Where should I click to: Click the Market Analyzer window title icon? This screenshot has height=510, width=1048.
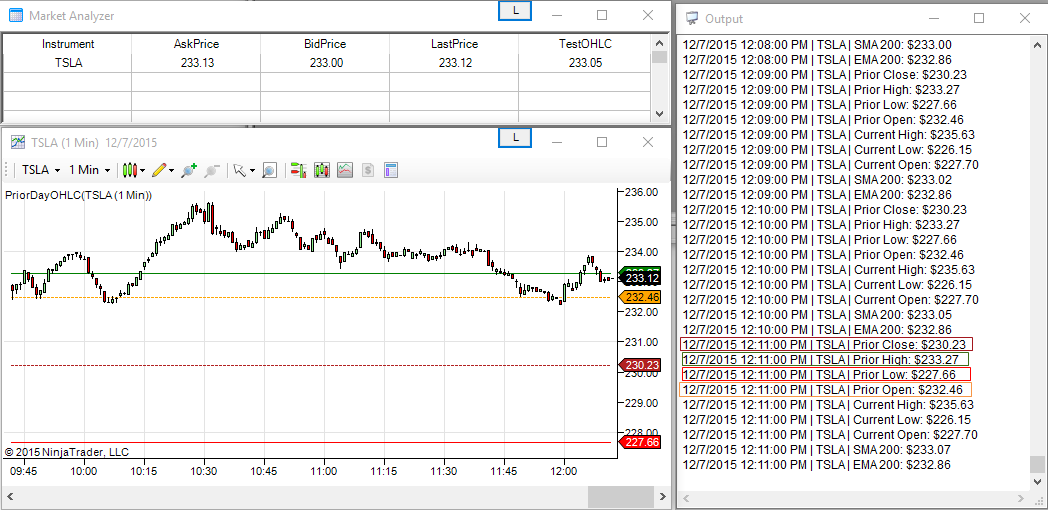tap(15, 15)
